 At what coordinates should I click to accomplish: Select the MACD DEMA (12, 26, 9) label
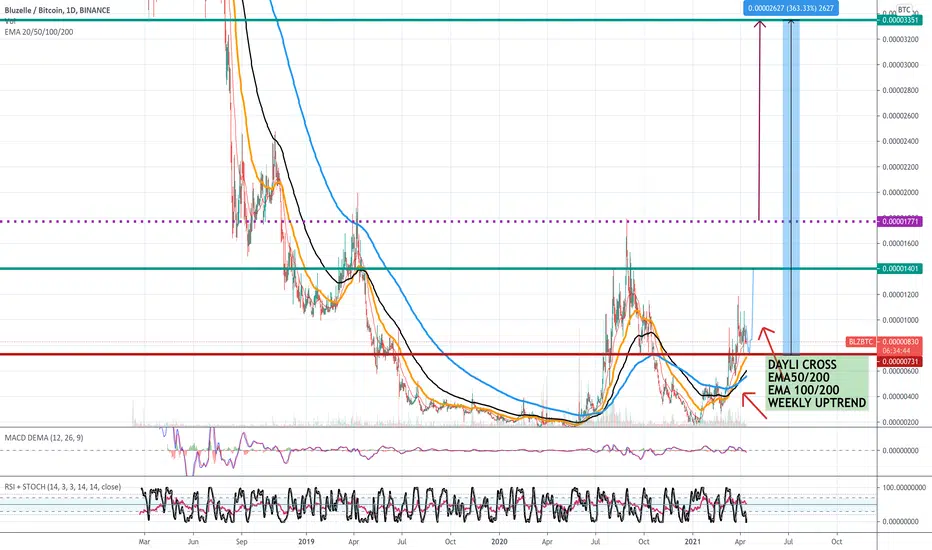tap(44, 438)
